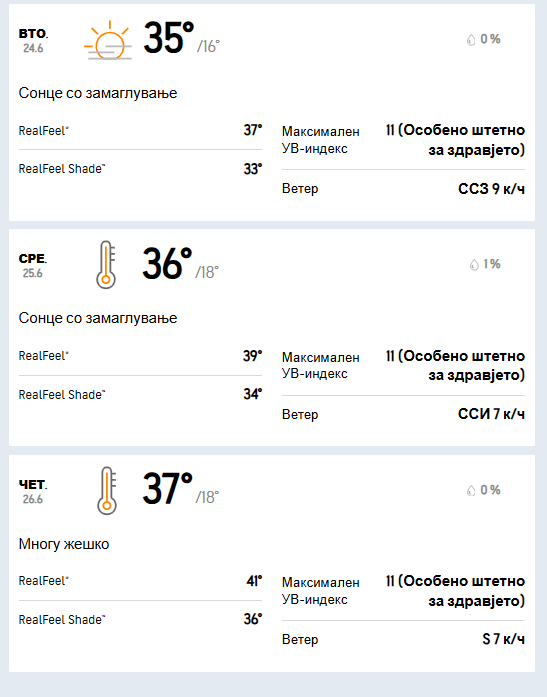Click RealFeel value 41° on Thursday

[254, 581]
